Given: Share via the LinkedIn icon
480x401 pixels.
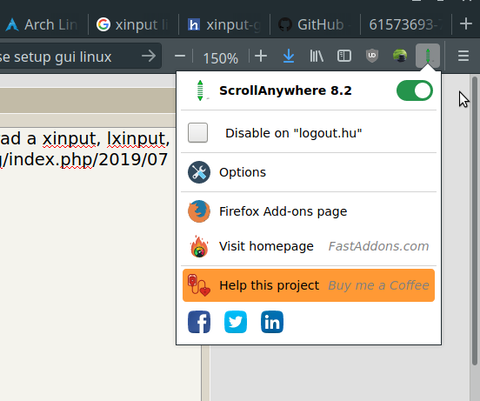Looking at the screenshot, I should pos(272,322).
